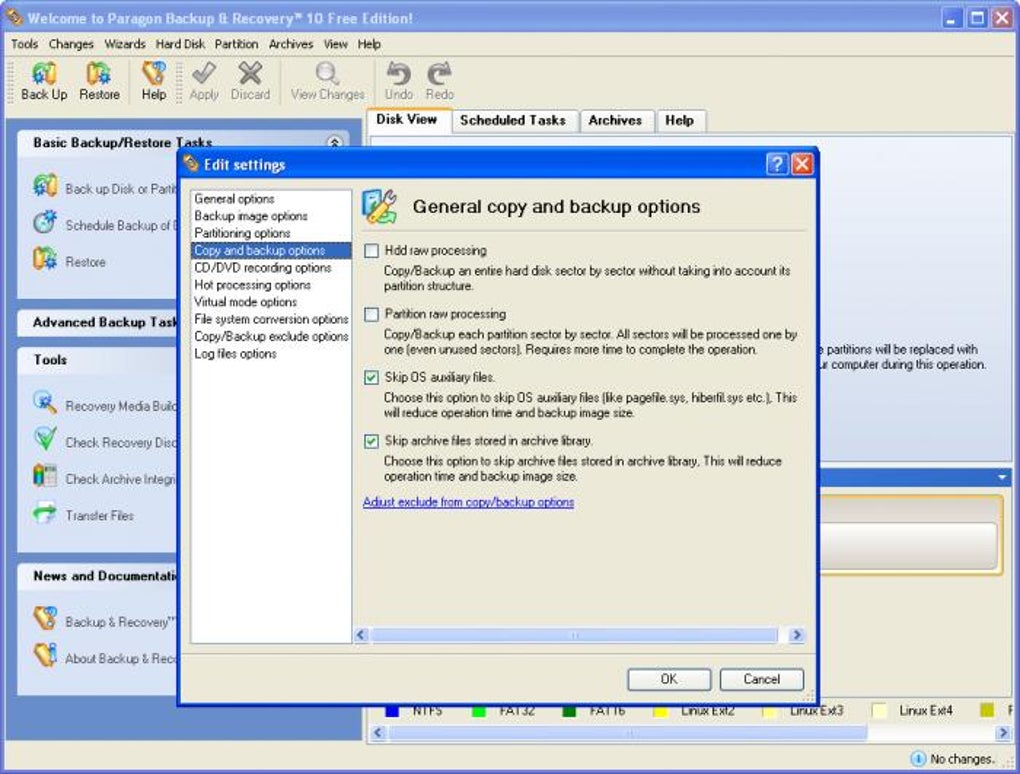Screen dimensions: 1020x774
Task: Open the Wizards menu
Action: (x=125, y=44)
